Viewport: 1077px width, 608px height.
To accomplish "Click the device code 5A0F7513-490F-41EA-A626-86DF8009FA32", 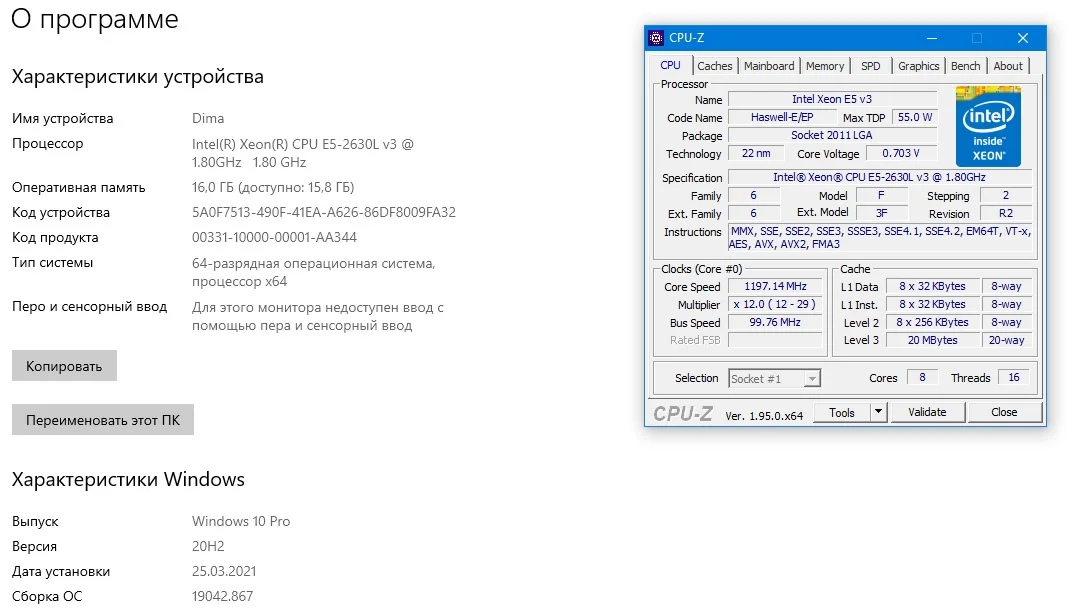I will [x=324, y=212].
